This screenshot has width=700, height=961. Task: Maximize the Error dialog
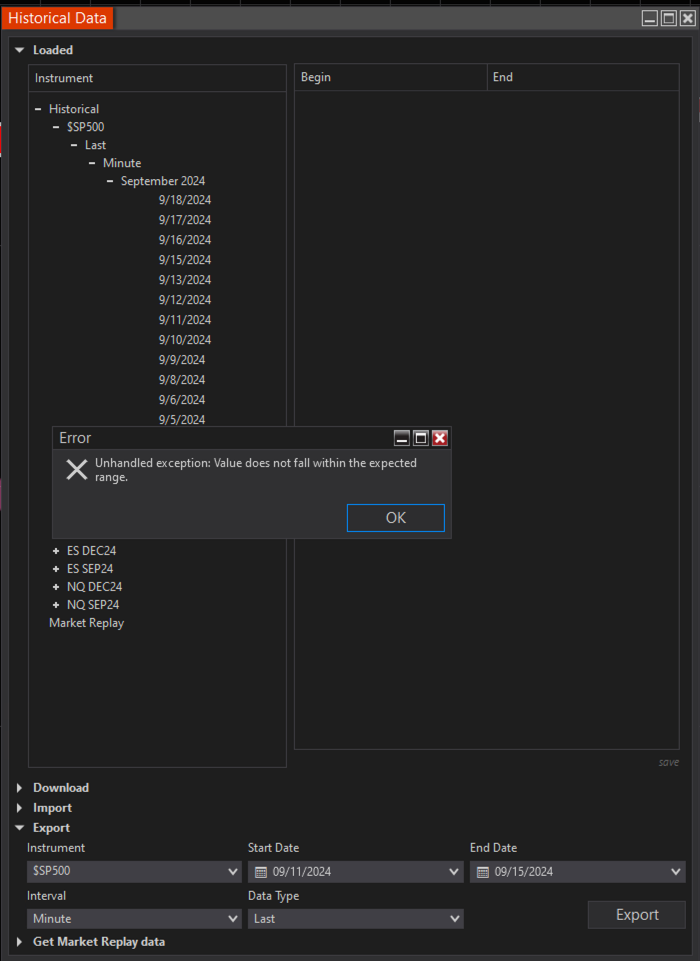pyautogui.click(x=420, y=438)
